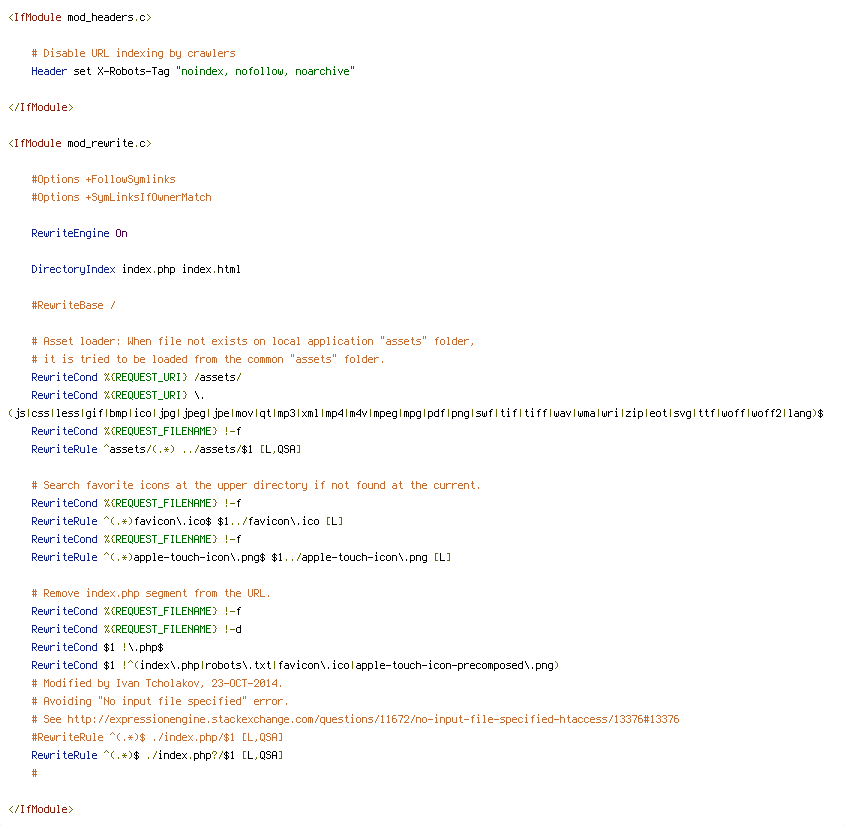
Task: Click the Remove index.php segment comment
Action: coord(151,594)
